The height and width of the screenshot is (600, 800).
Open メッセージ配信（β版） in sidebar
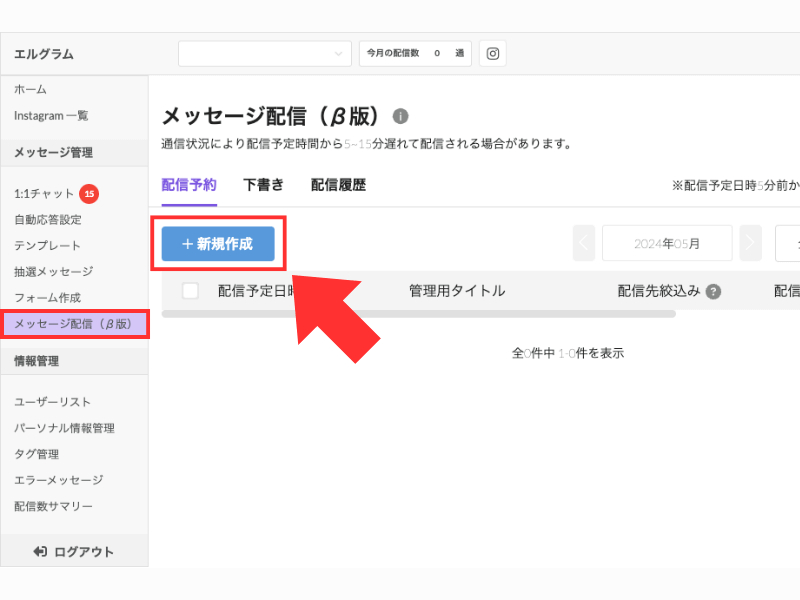point(74,324)
